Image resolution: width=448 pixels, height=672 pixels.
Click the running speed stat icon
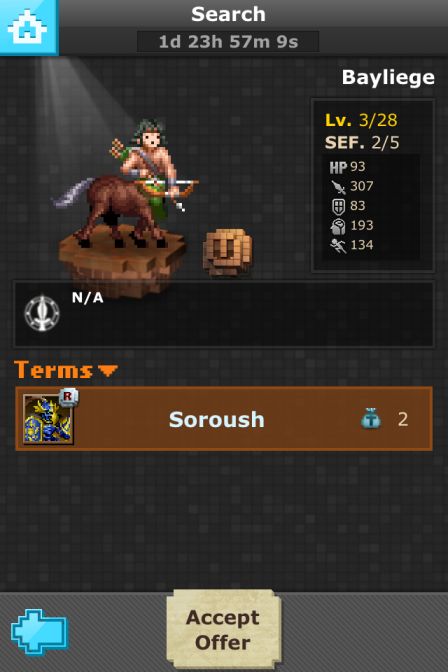click(x=338, y=245)
